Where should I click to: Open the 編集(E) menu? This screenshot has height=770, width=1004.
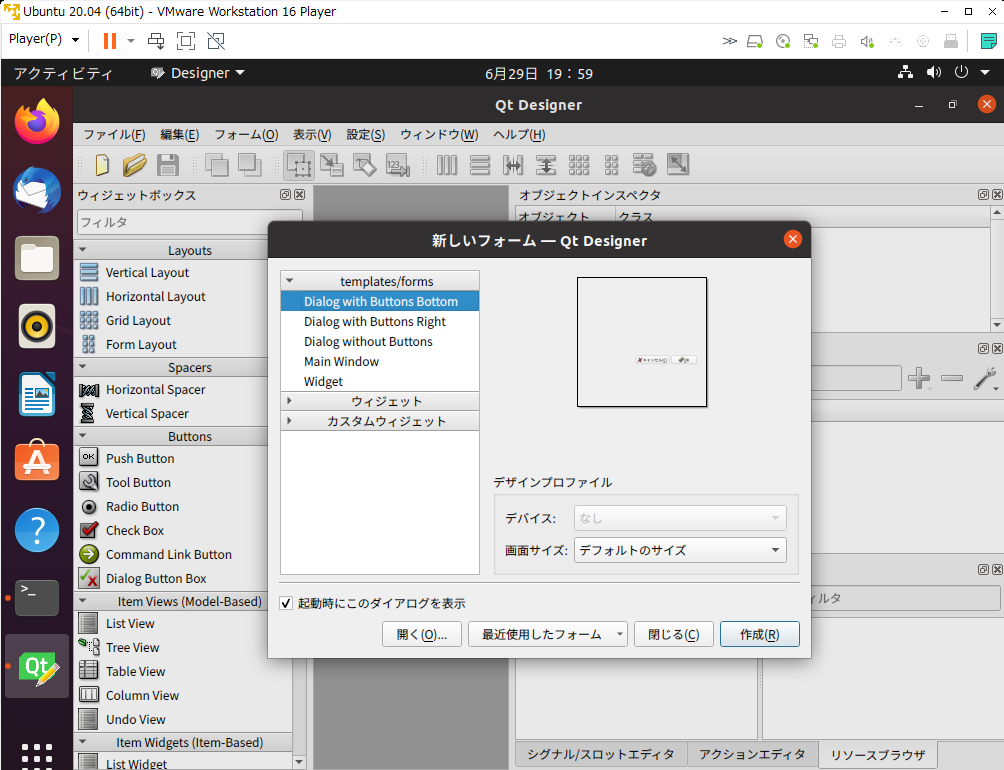click(179, 134)
